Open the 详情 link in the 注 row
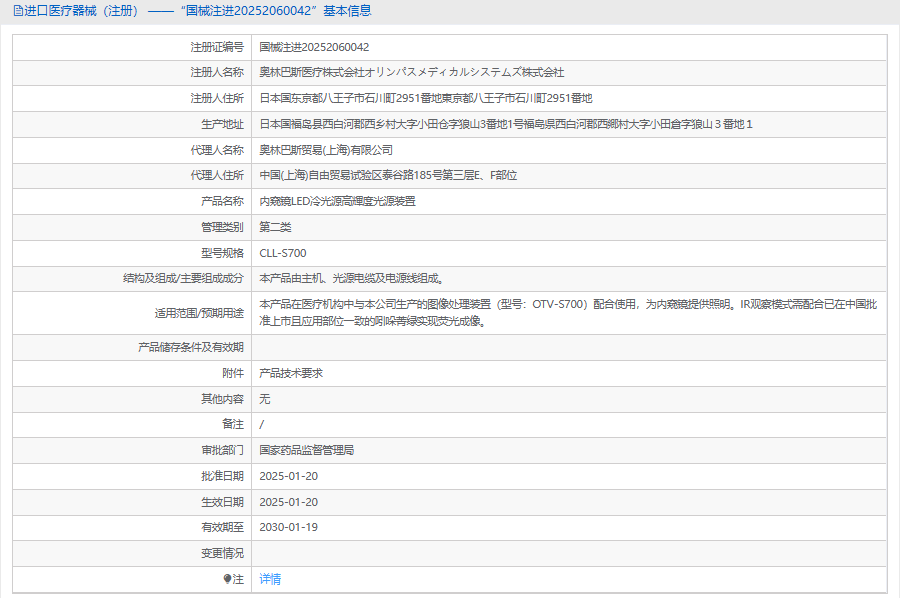 coord(270,579)
